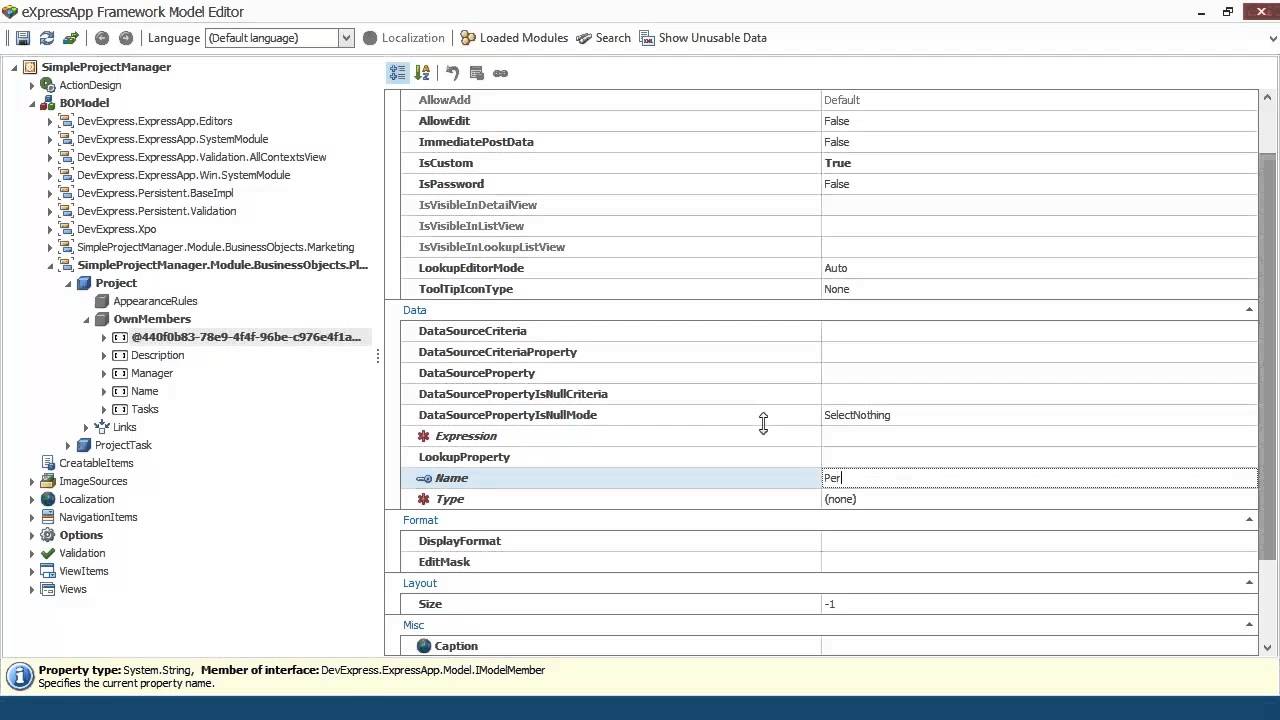Collapse the Misc category
Screen dimensions: 1280x720
tap(1249, 625)
